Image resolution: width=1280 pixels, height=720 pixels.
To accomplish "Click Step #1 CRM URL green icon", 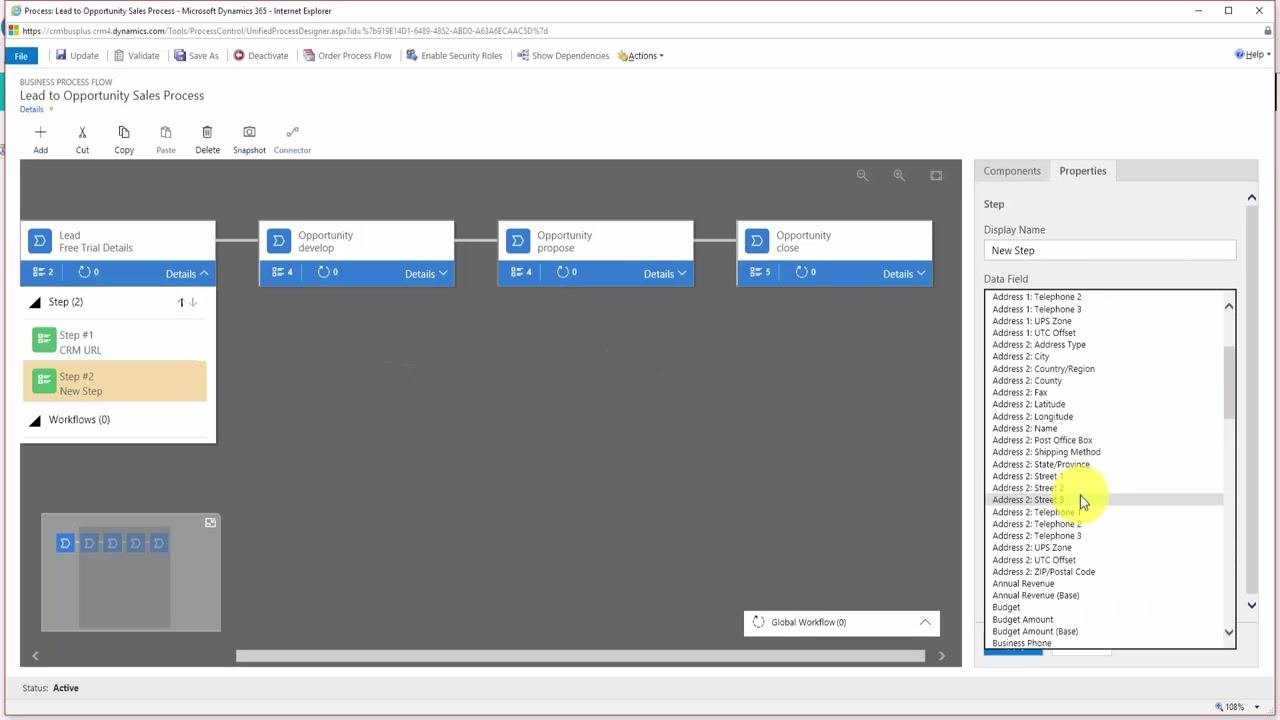I will point(43,340).
